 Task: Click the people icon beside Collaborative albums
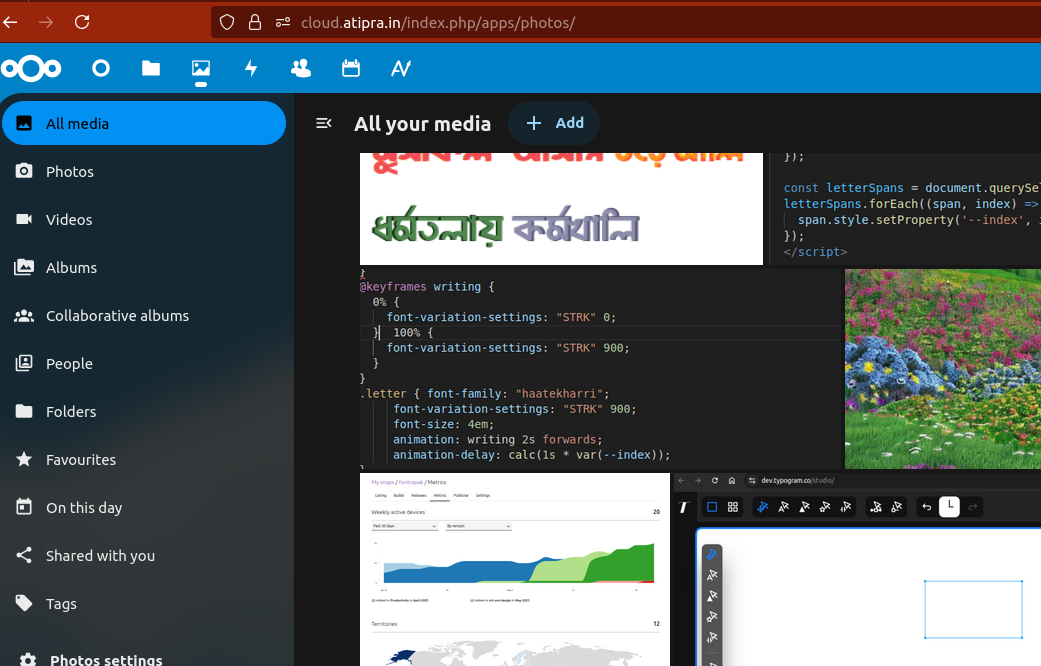click(x=24, y=316)
